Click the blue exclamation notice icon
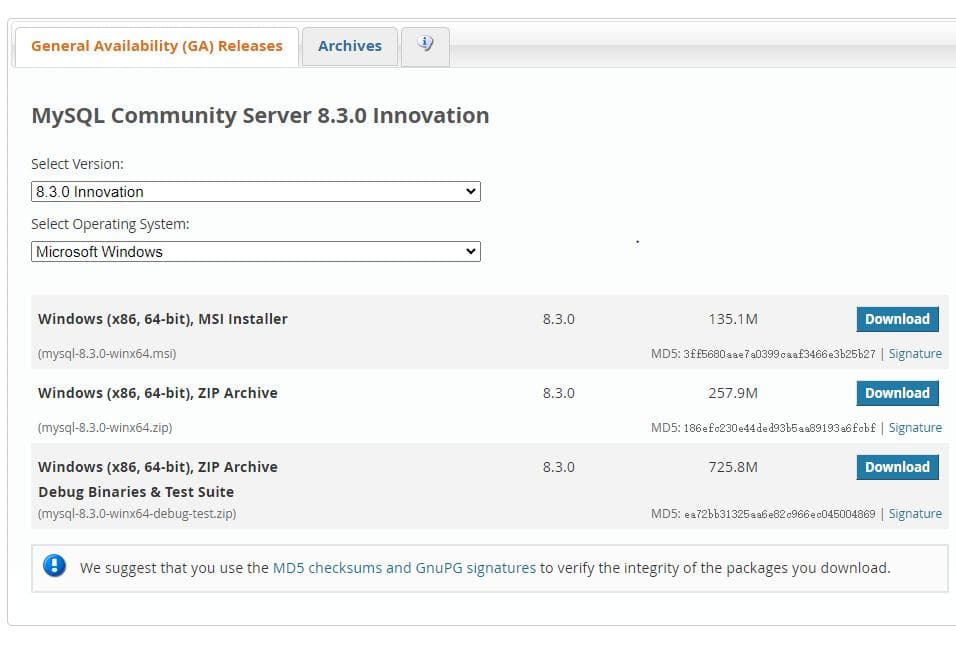Screen dimensions: 956x646 [54, 566]
